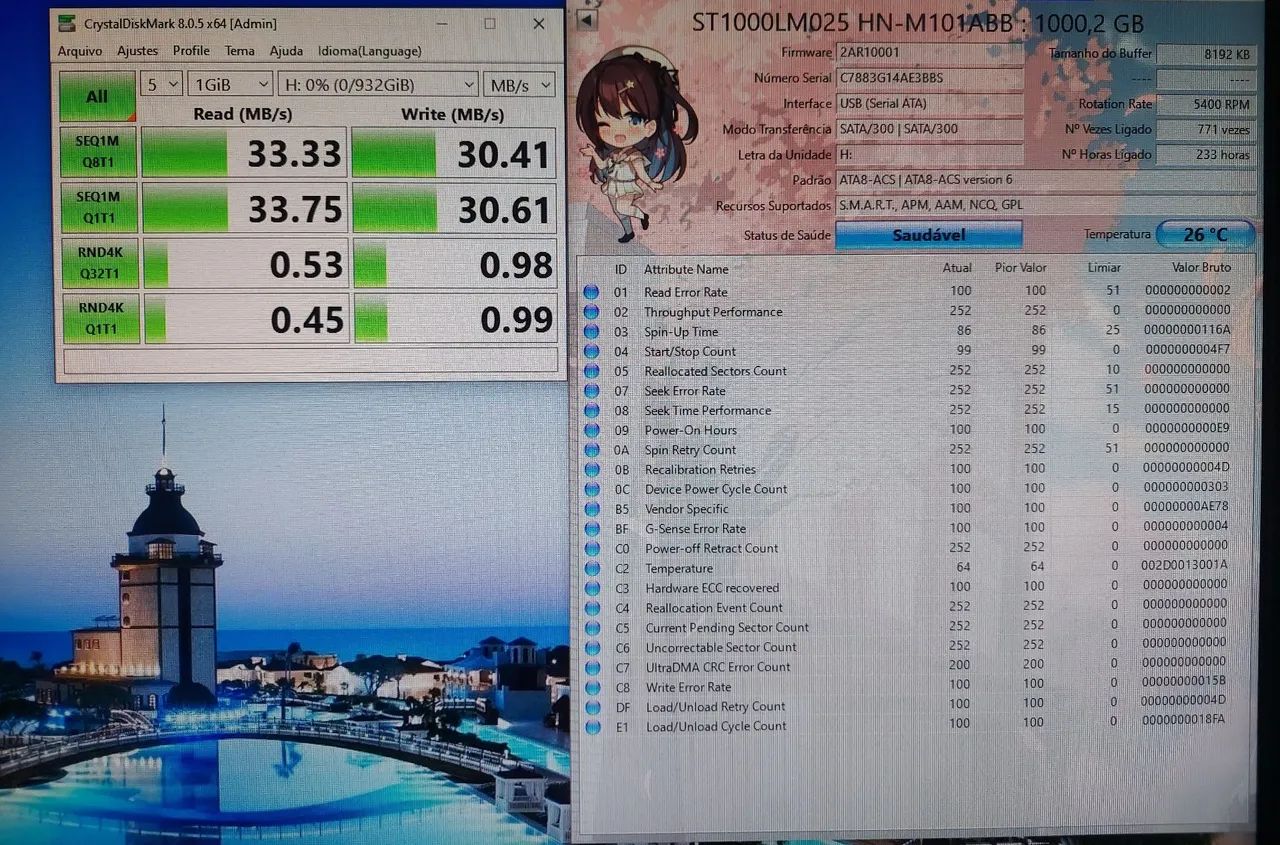Click the CrystalDiskMark app icon in title bar
This screenshot has width=1280, height=845.
67,23
